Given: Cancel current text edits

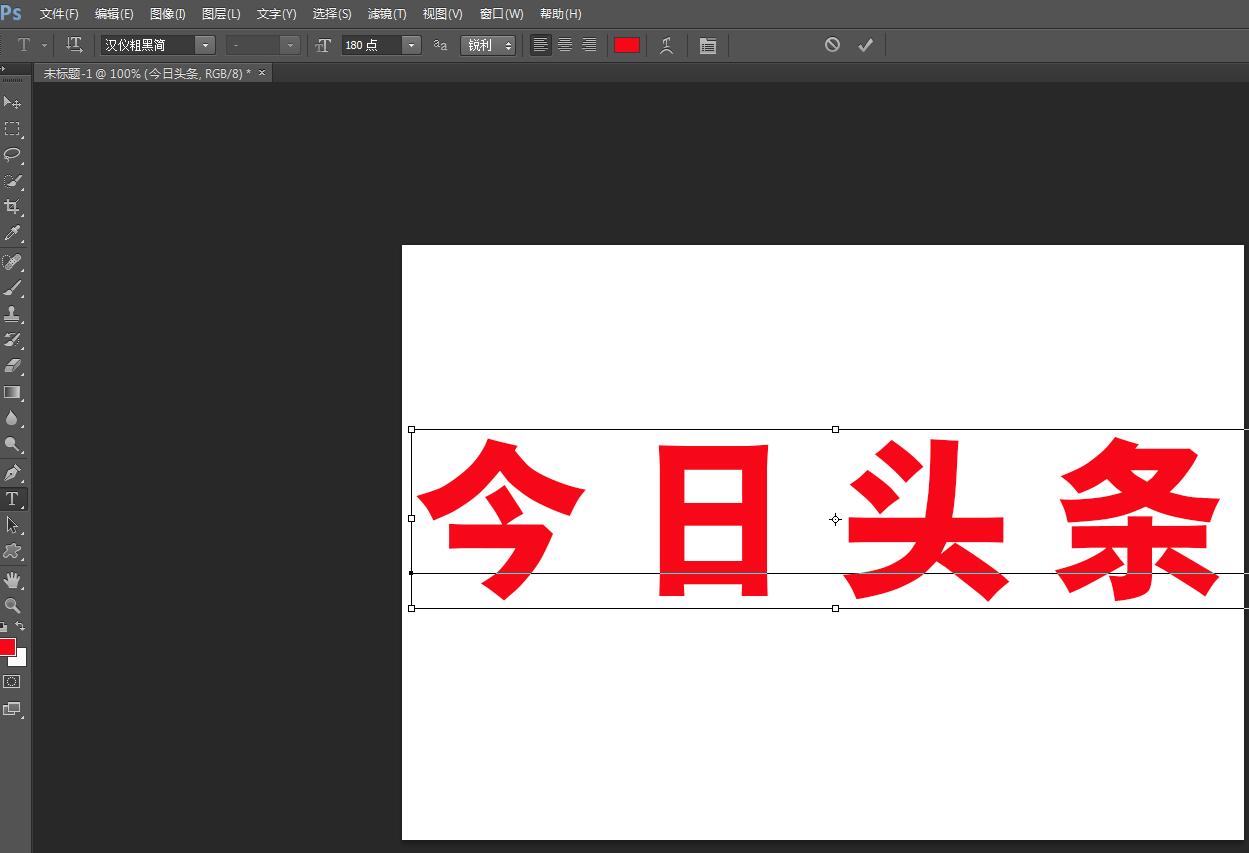Looking at the screenshot, I should [832, 45].
